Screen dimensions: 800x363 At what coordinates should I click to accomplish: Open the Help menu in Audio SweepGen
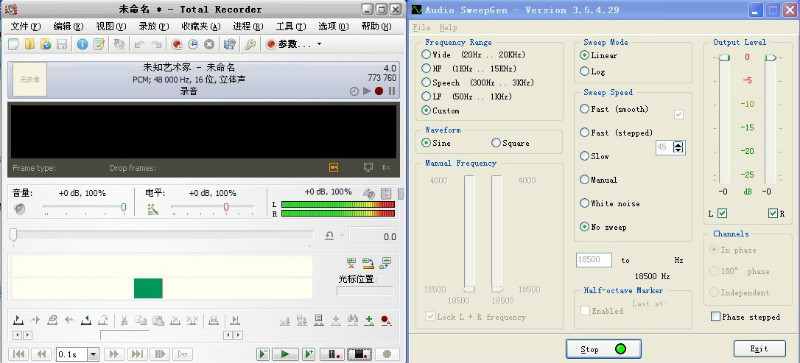click(448, 27)
